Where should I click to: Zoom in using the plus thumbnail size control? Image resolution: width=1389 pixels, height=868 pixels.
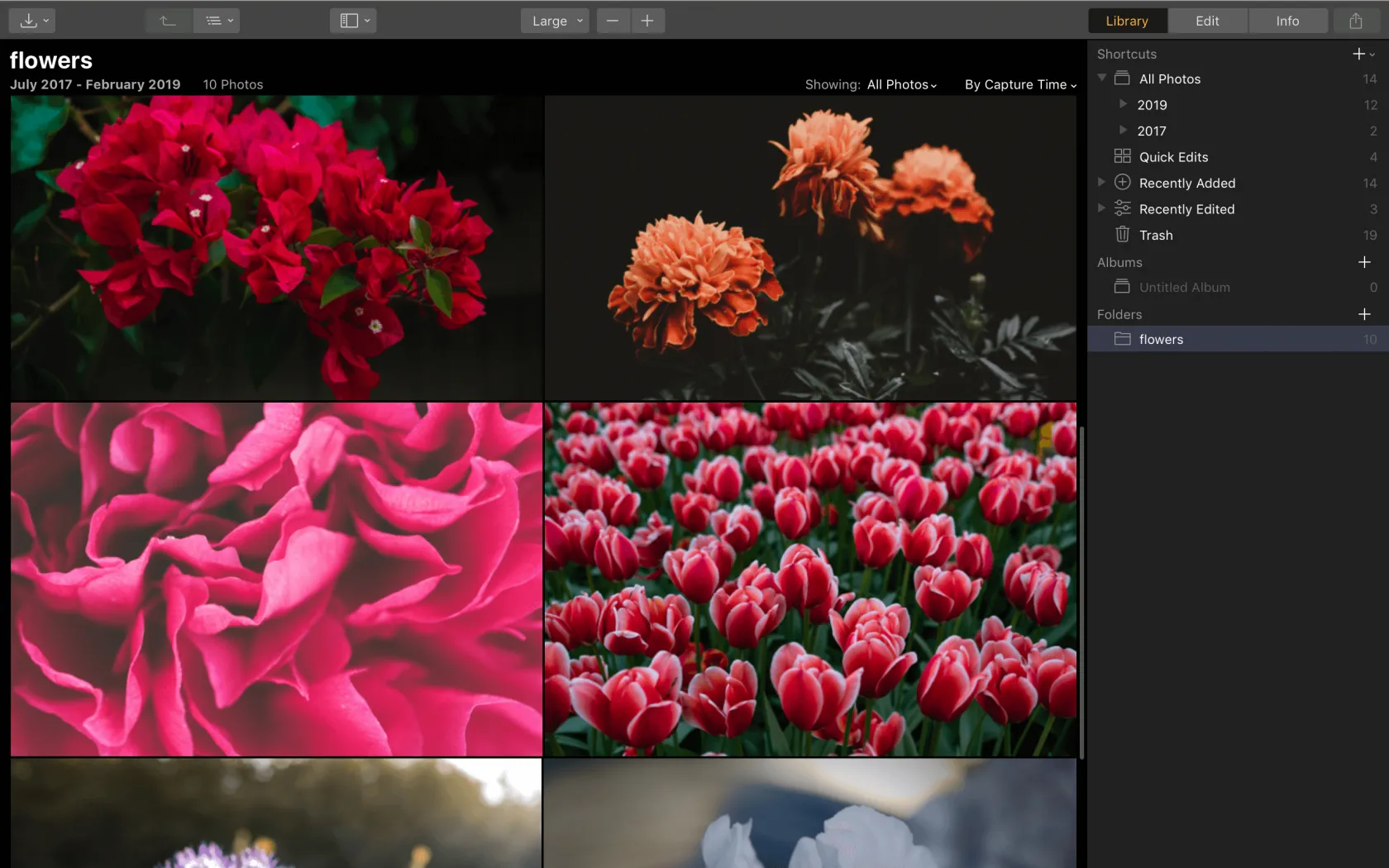[648, 21]
